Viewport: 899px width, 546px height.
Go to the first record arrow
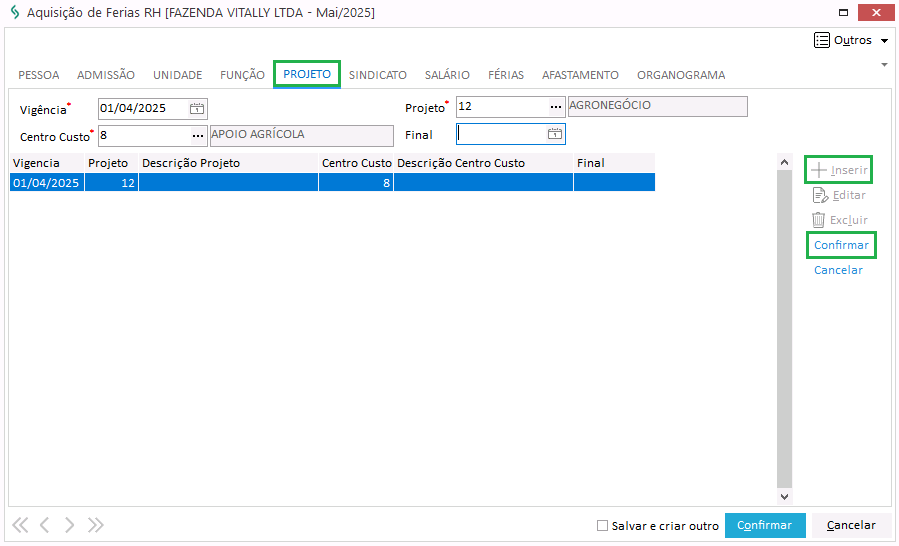pos(20,525)
